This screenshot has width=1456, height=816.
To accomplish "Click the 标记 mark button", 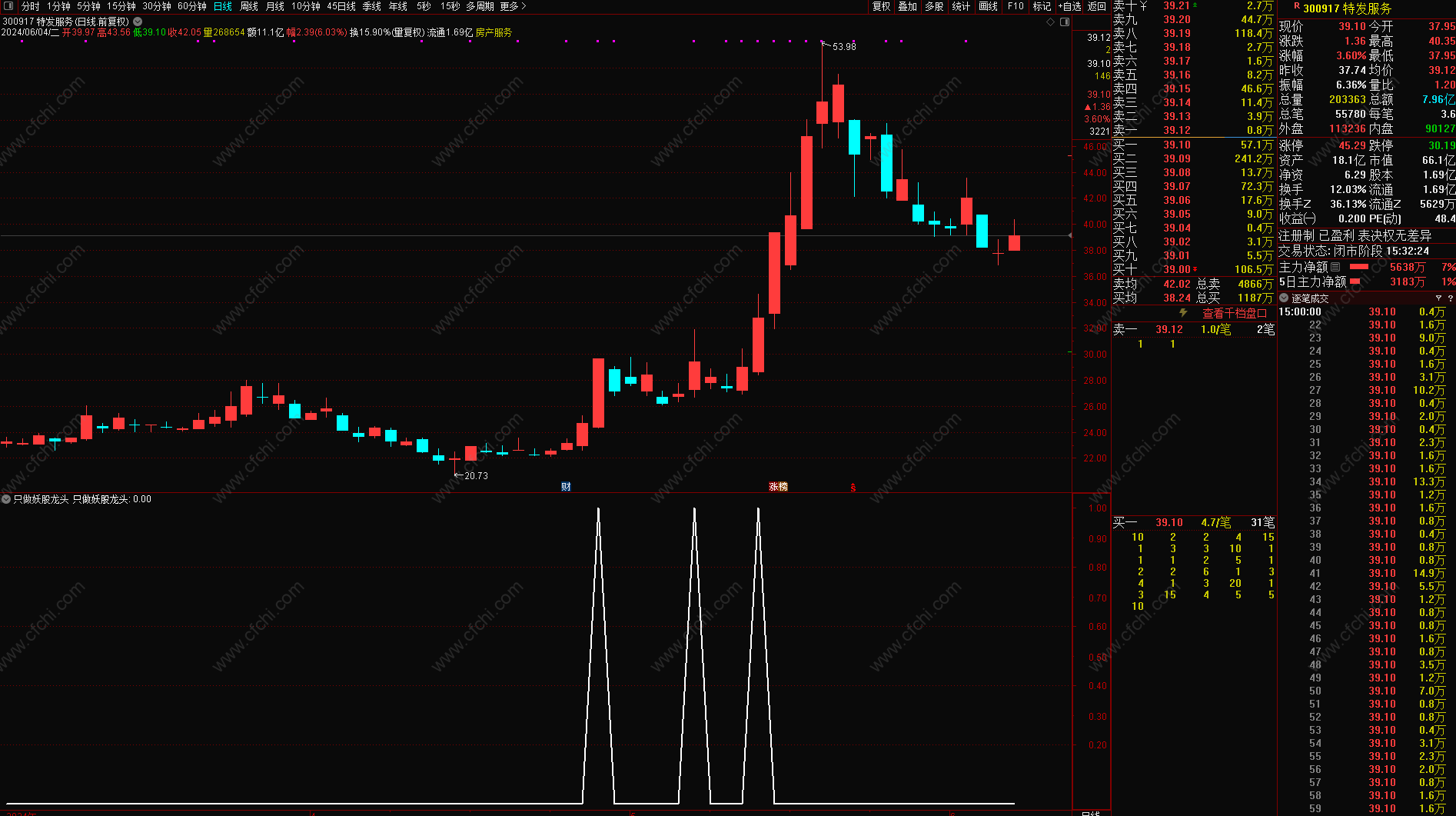I will 1042,6.
